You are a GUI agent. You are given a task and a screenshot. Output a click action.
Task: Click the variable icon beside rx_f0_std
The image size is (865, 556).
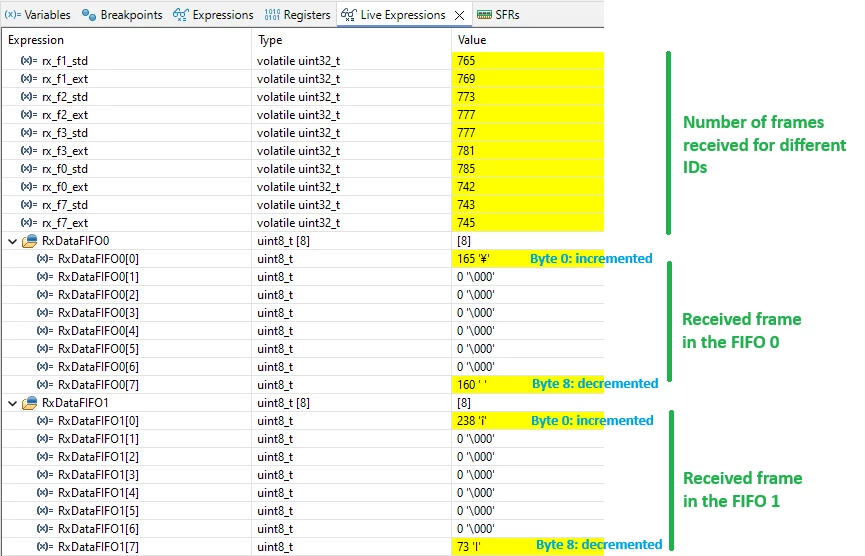pyautogui.click(x=29, y=169)
